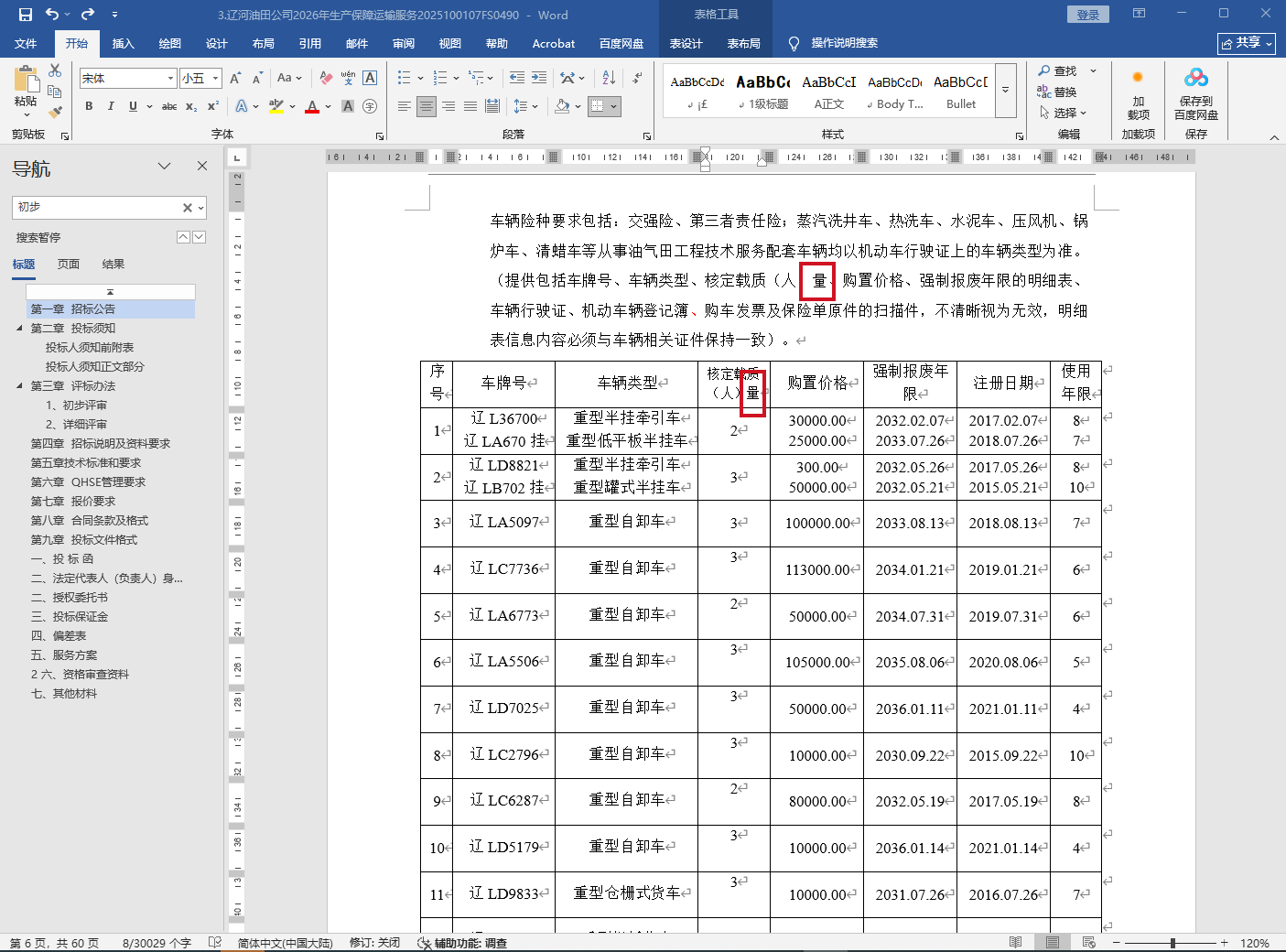Click the Save icon in the title bar
This screenshot has height=952, width=1286.
[25, 15]
